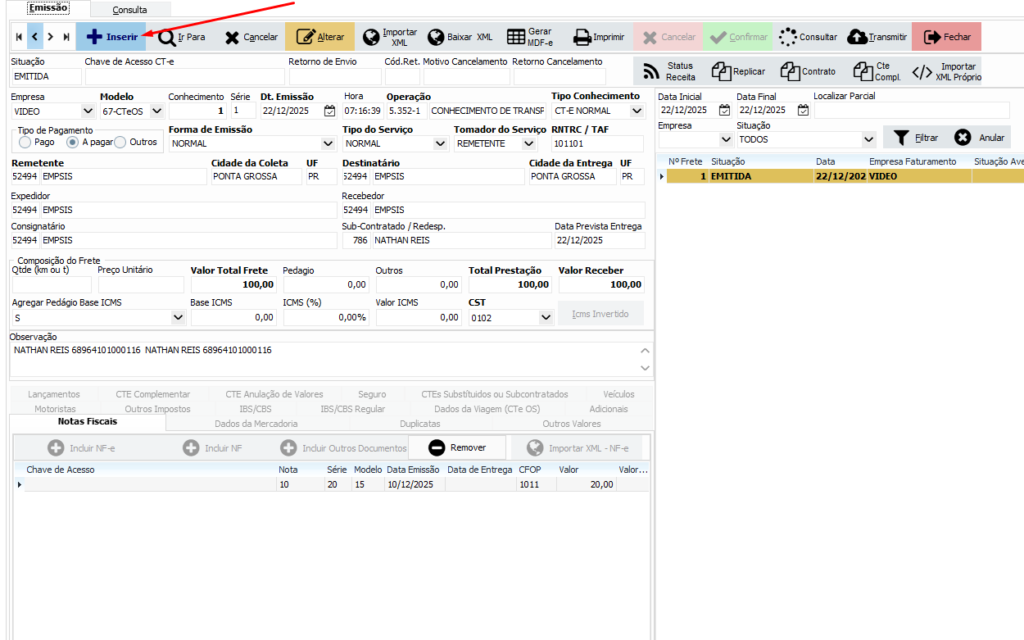Switch to the Consulta tab
The width and height of the screenshot is (1024, 640).
tap(129, 9)
